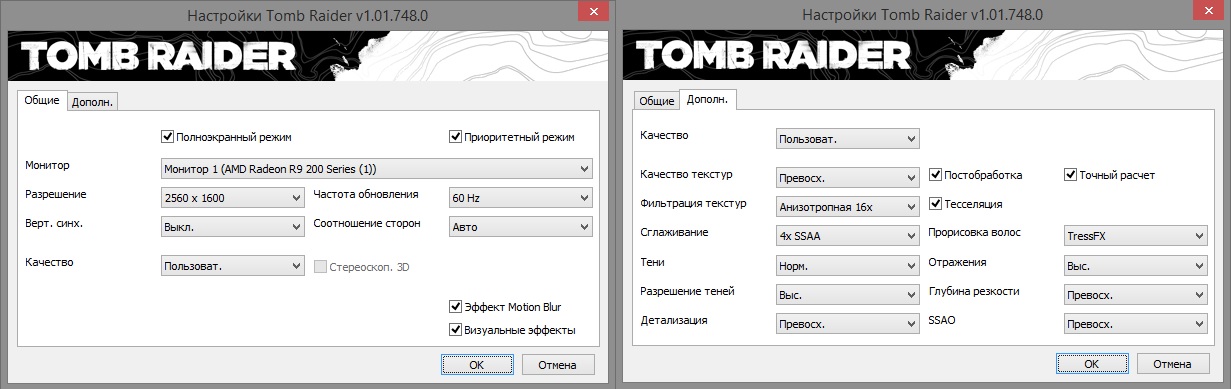Disable Тесселяция checkbox
The image size is (1231, 389).
click(x=966, y=203)
